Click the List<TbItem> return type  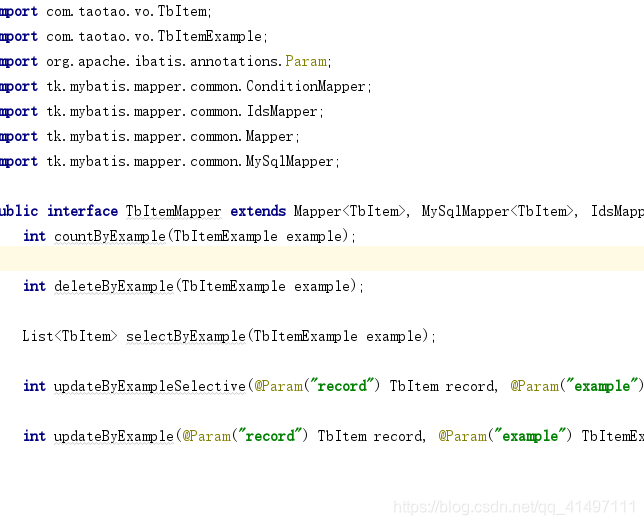click(70, 336)
